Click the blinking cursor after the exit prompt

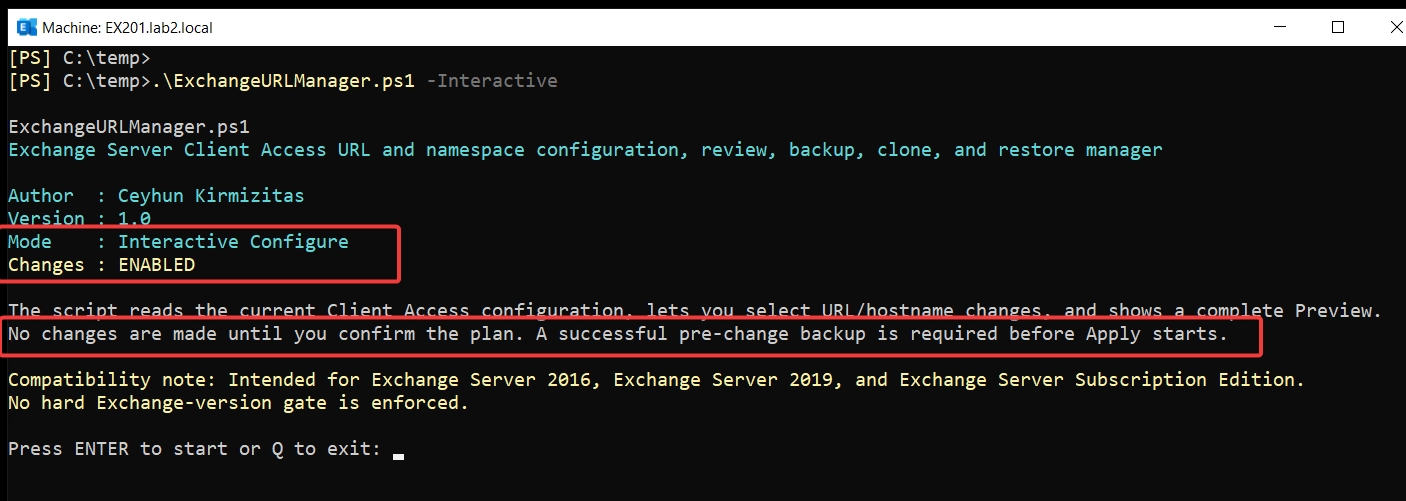[x=398, y=455]
